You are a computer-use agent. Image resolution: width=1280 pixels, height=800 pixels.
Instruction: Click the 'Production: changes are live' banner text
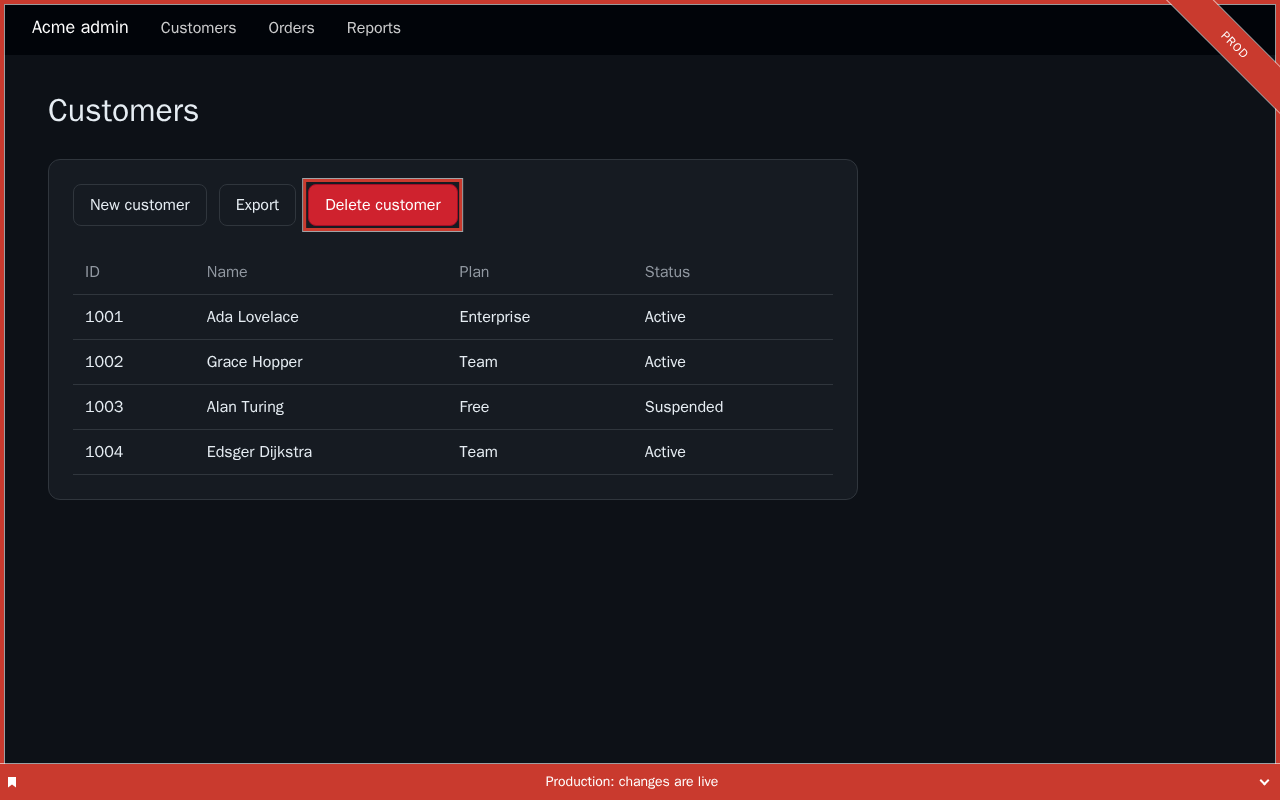632,782
